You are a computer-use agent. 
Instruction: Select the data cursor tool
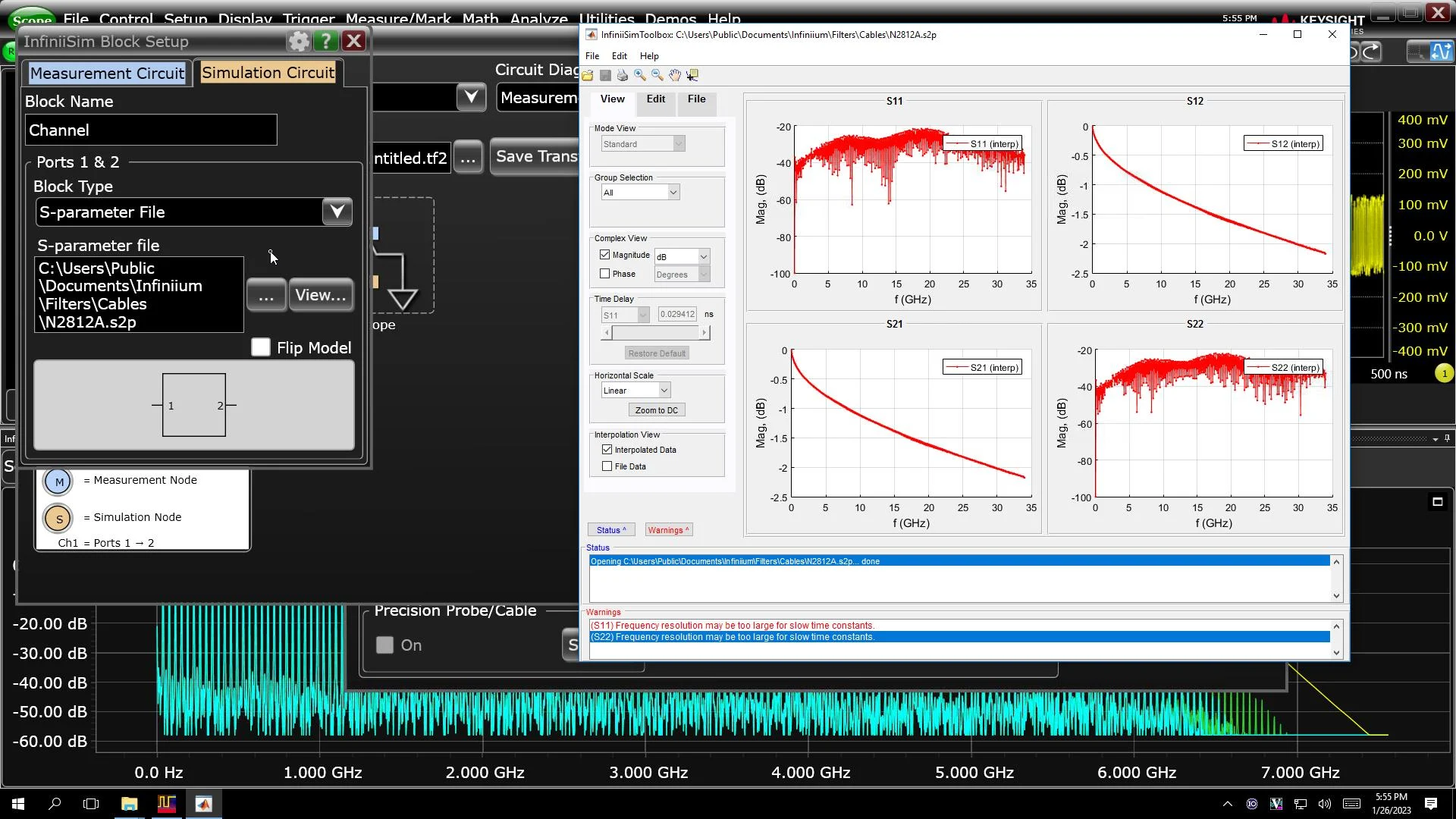(x=692, y=75)
